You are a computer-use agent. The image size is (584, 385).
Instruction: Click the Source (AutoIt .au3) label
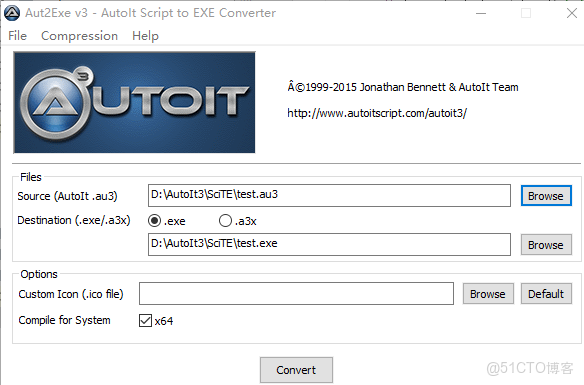67,196
